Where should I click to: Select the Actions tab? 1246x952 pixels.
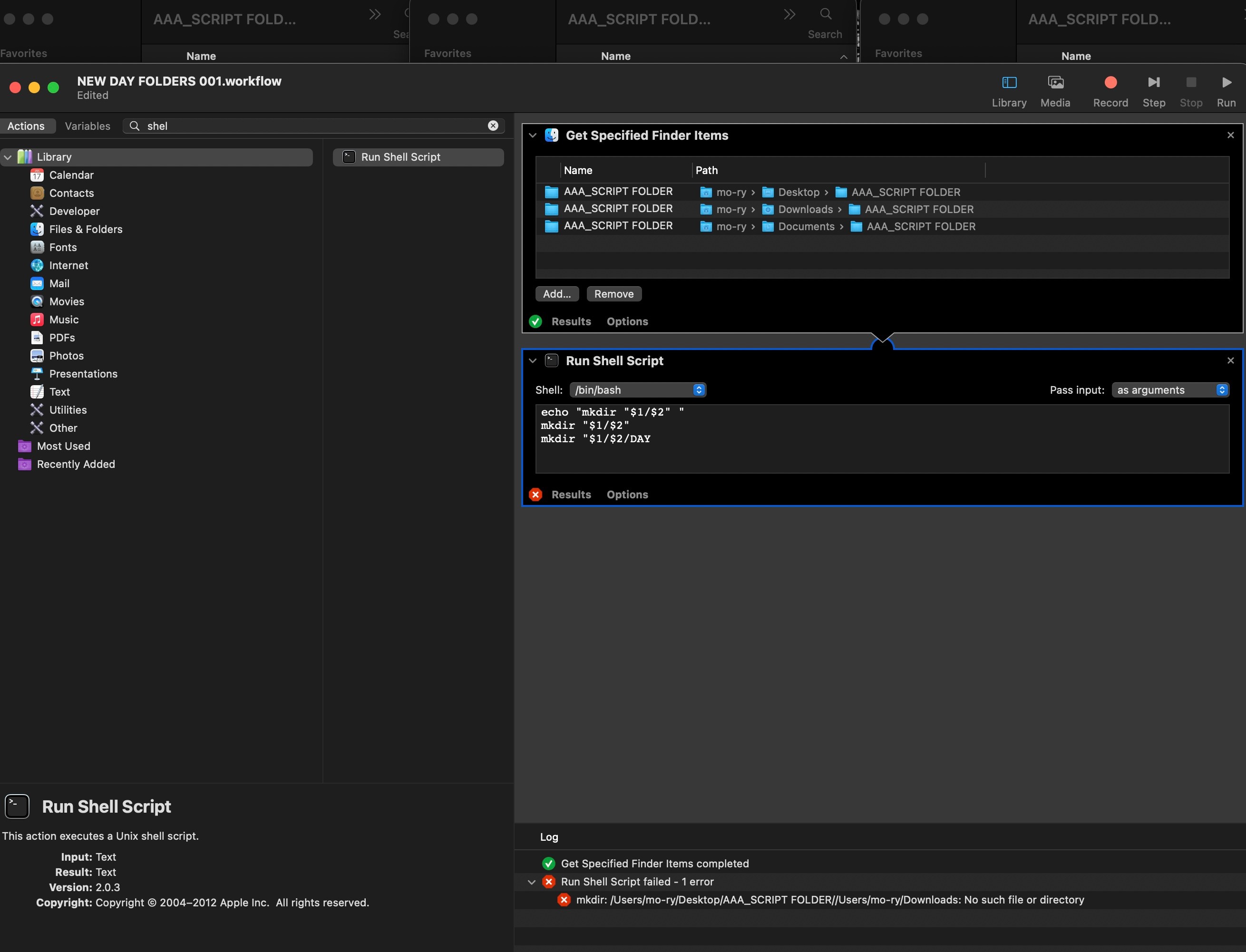(x=27, y=126)
